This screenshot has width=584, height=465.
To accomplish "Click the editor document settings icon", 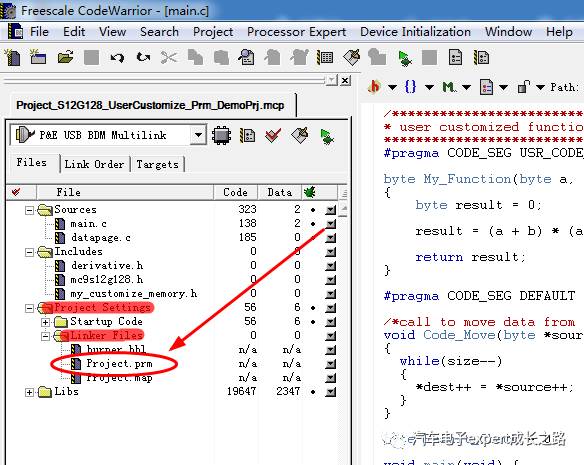I will coord(486,87).
